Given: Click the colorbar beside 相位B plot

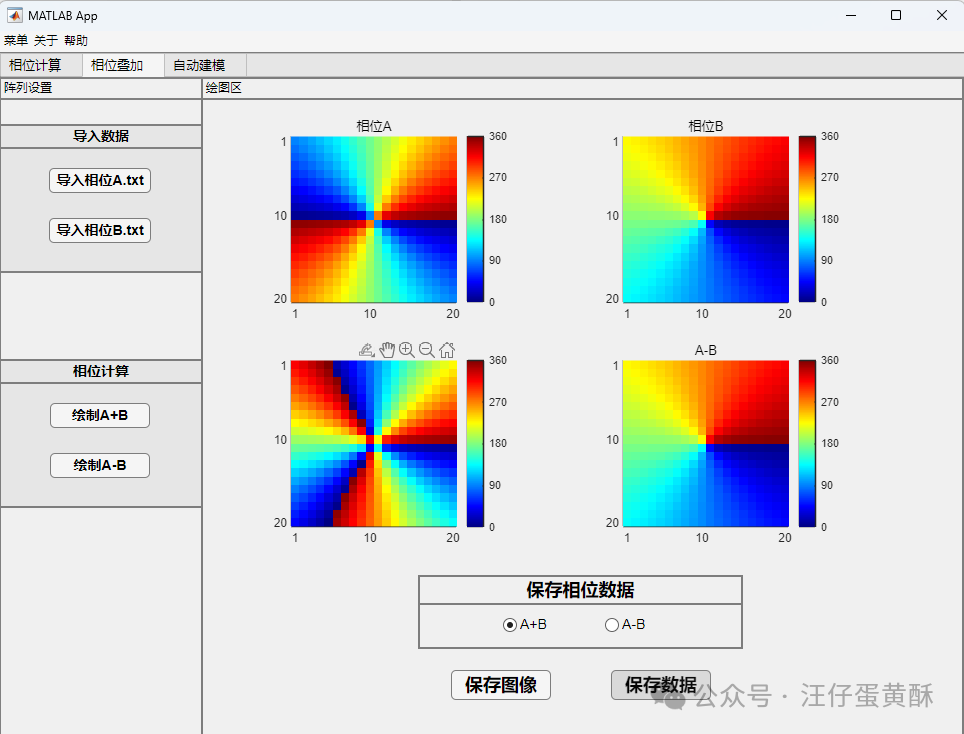Looking at the screenshot, I should coord(807,219).
